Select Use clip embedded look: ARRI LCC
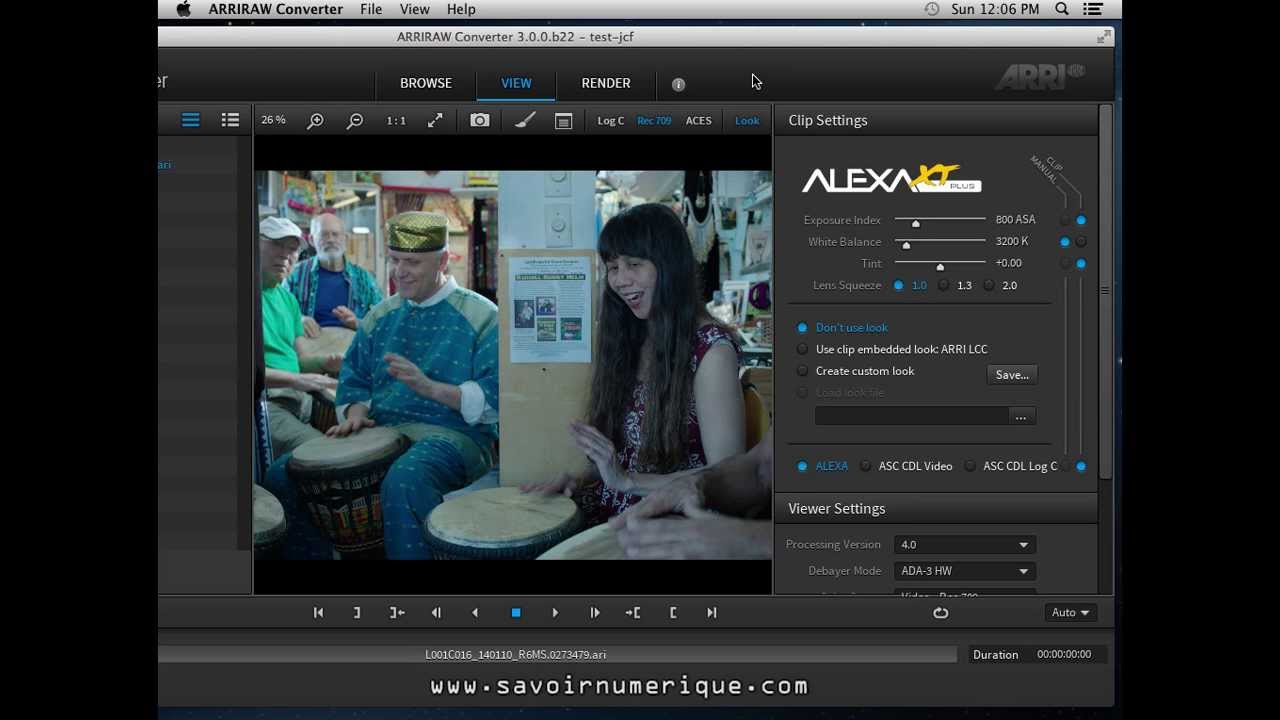Viewport: 1280px width, 720px height. tap(802, 350)
